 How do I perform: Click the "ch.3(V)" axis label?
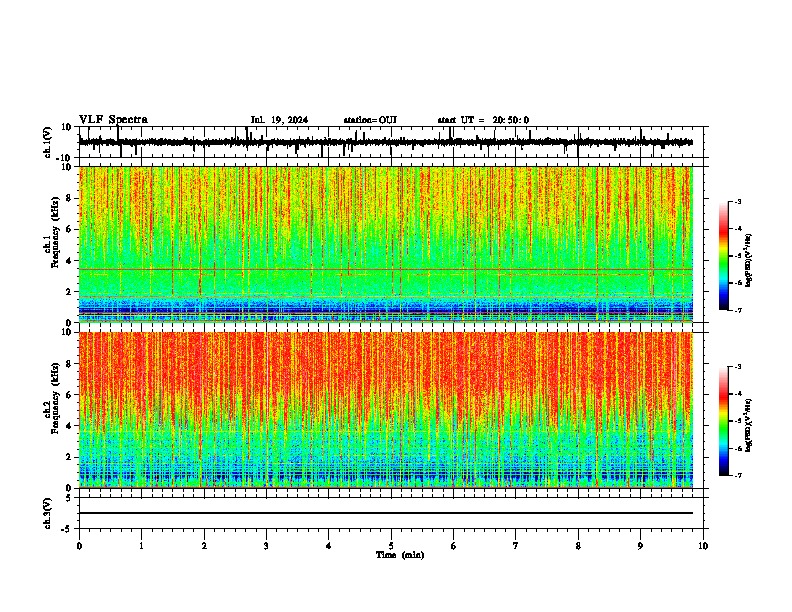(48, 513)
